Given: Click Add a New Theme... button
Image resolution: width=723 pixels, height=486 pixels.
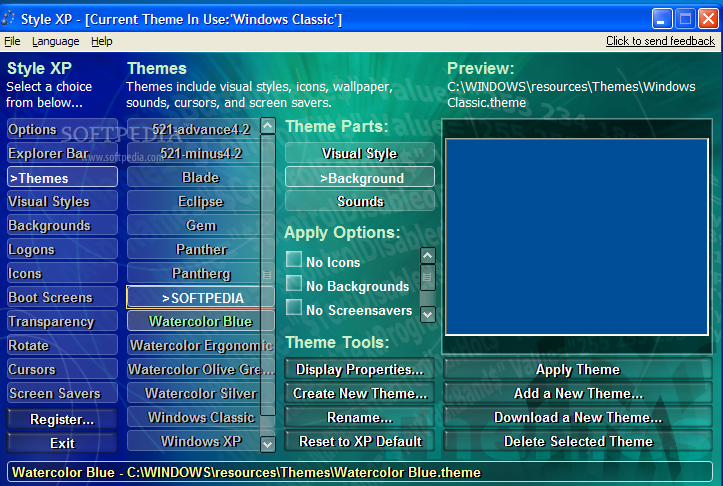Looking at the screenshot, I should 578,393.
